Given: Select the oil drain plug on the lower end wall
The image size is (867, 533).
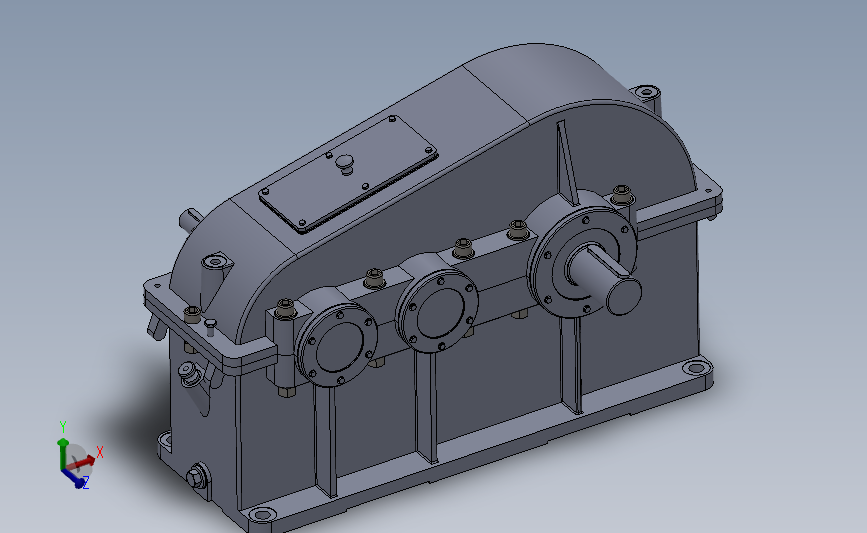Looking at the screenshot, I should click(x=197, y=478).
